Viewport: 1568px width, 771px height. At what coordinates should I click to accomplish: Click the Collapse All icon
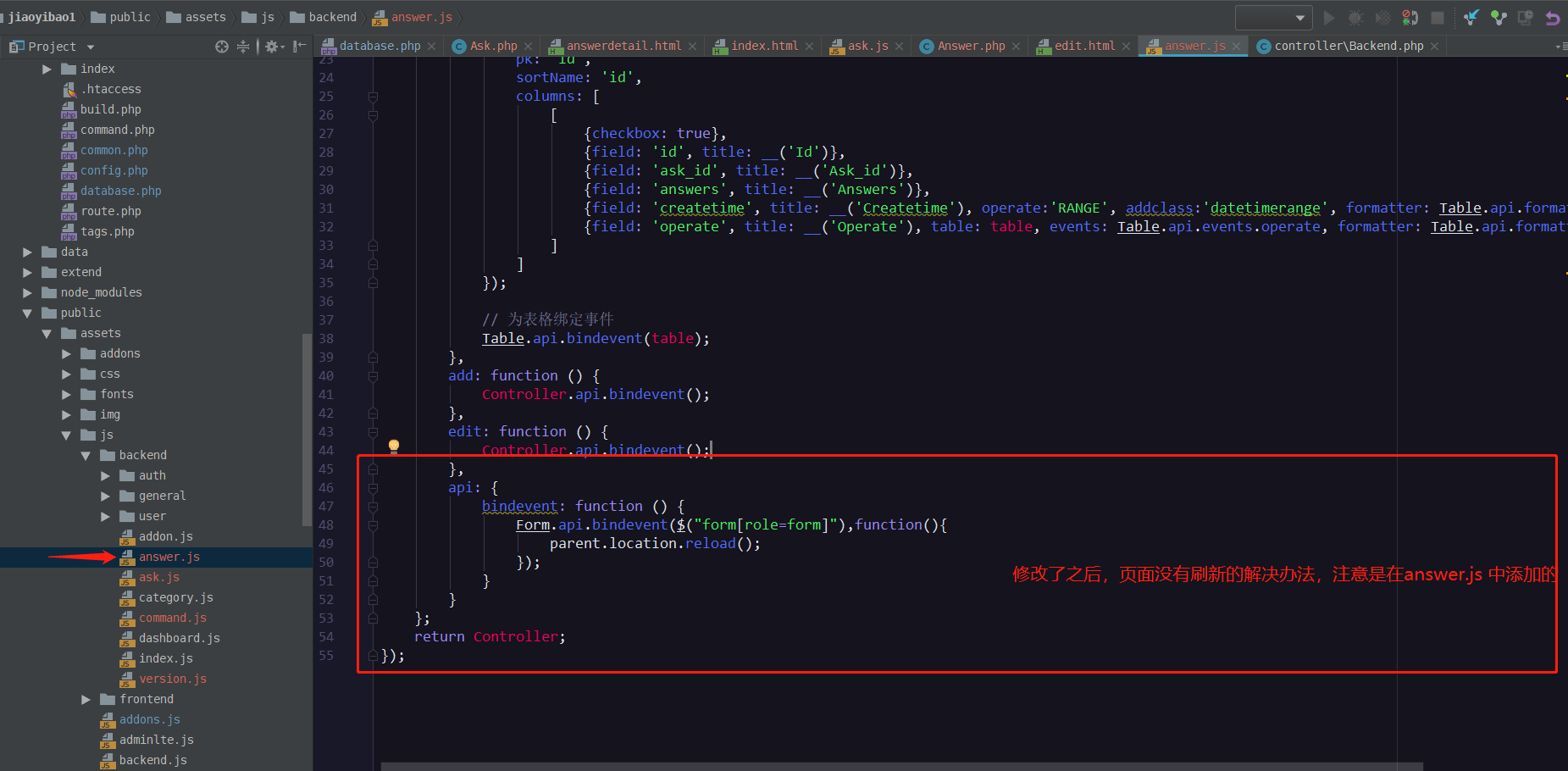pyautogui.click(x=243, y=47)
